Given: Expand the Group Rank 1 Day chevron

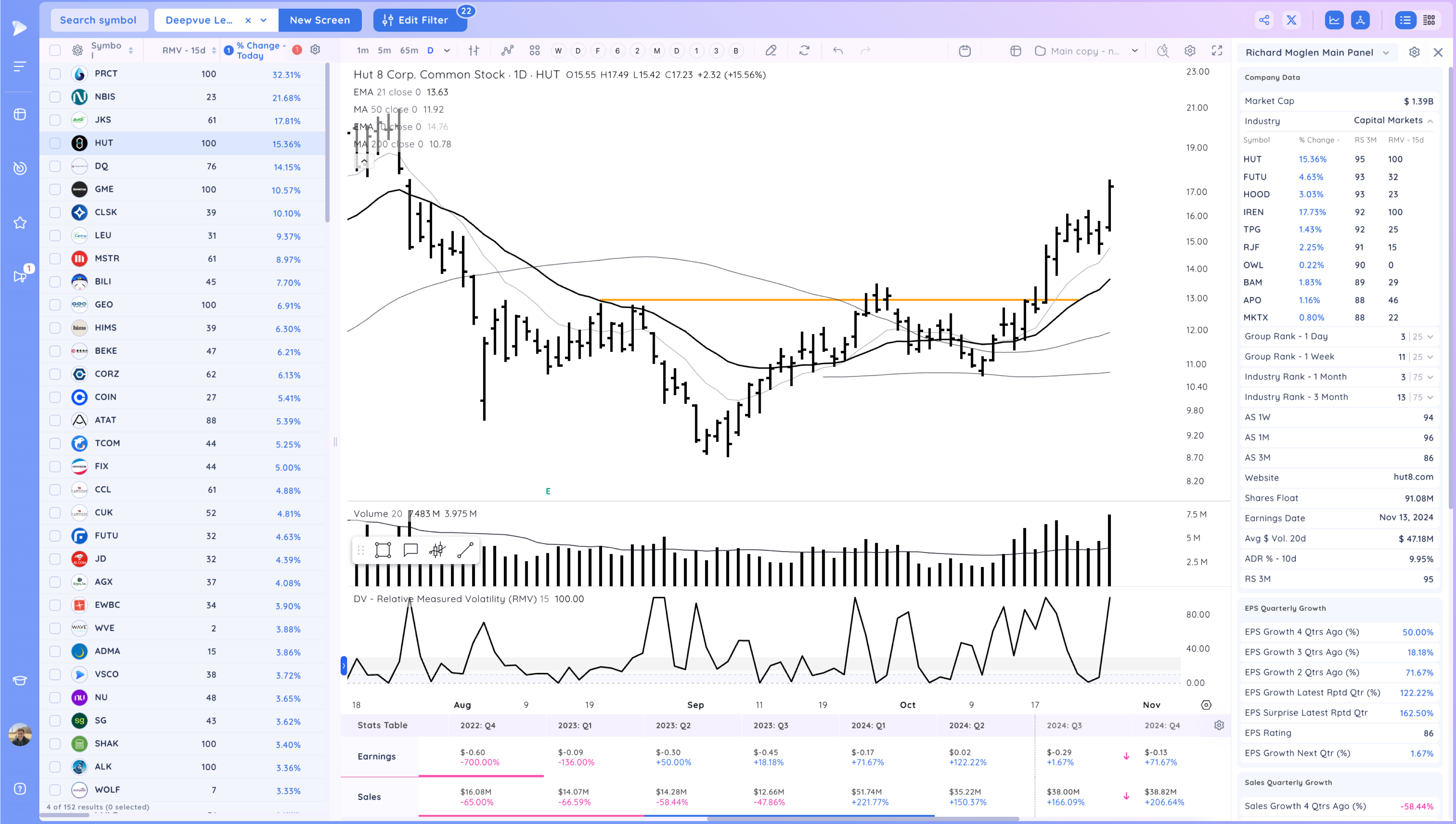Looking at the screenshot, I should pos(1430,337).
